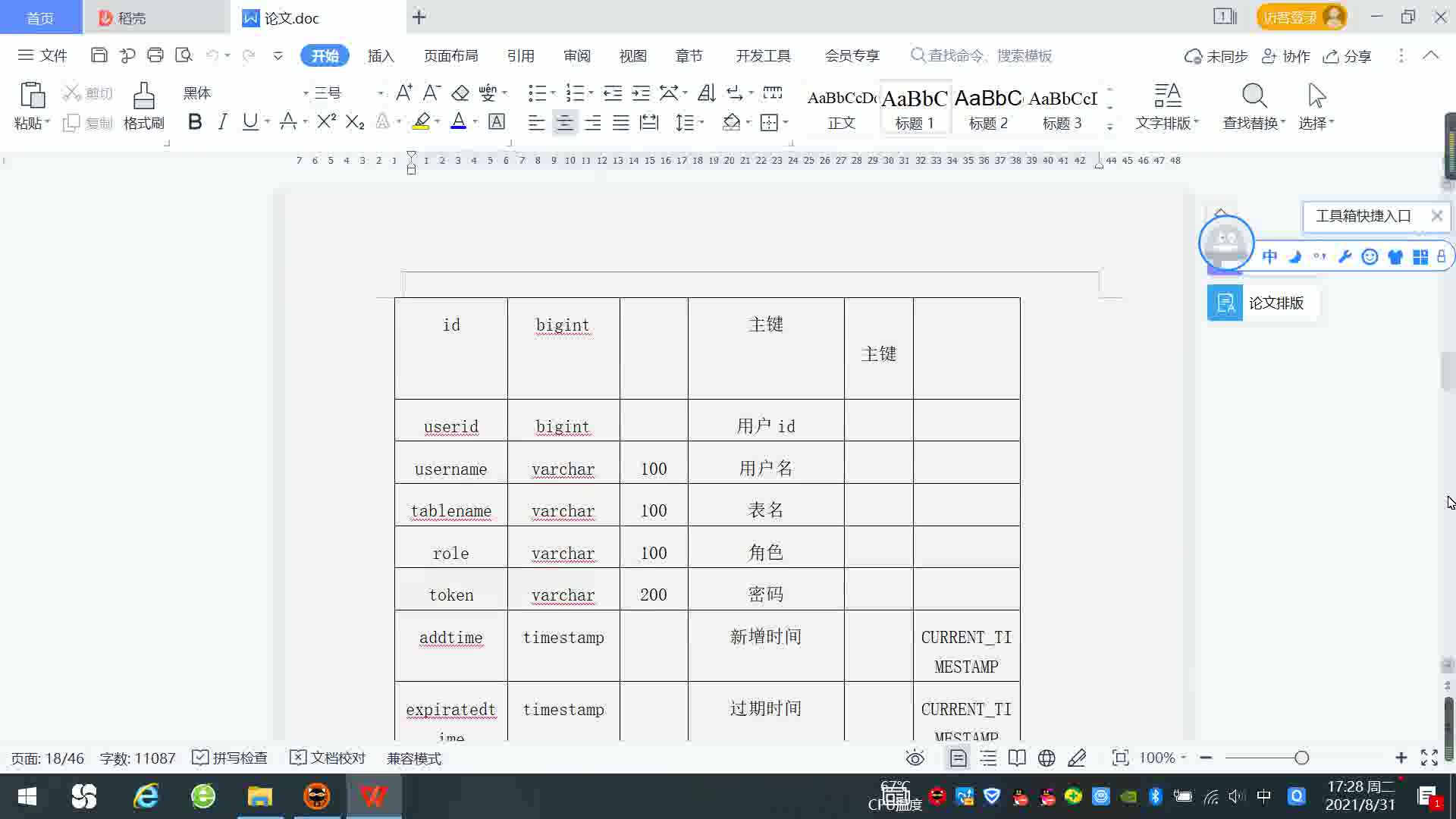Viewport: 1456px width, 819px height.
Task: Pick the font color red A swatch
Action: [458, 121]
